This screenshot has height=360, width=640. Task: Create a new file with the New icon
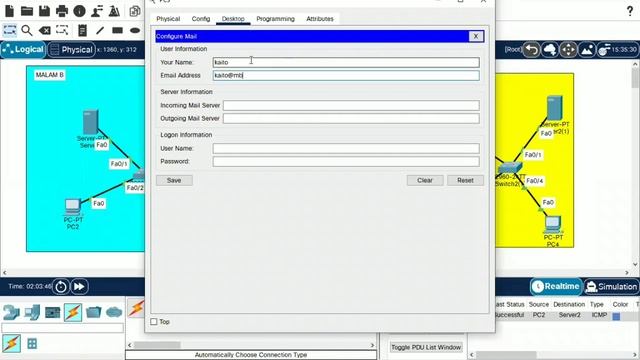(x=9, y=11)
